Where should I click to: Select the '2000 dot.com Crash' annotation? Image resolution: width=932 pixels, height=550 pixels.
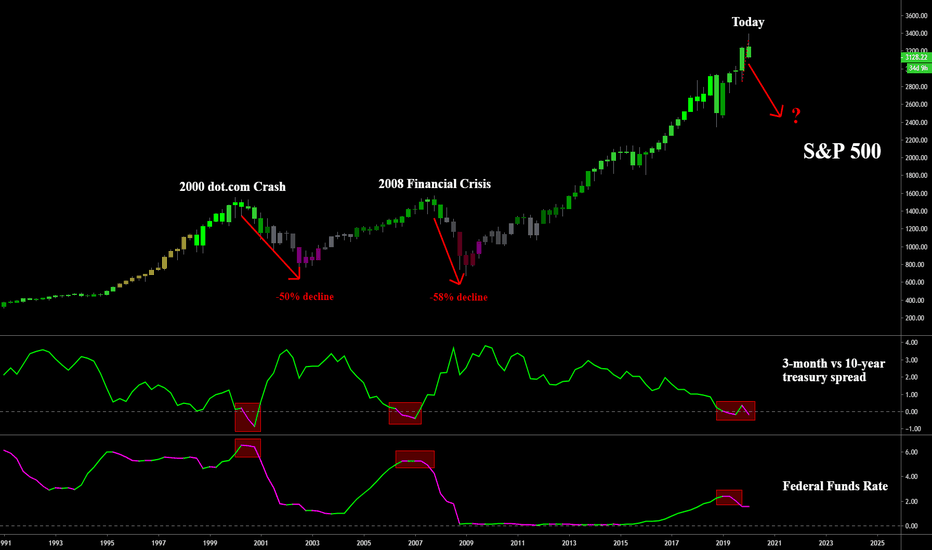(232, 187)
